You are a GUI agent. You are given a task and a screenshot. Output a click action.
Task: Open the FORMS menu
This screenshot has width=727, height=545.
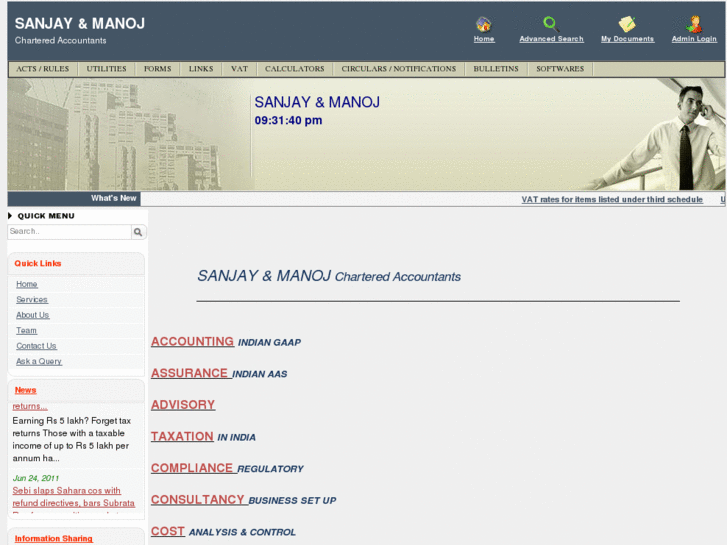tap(158, 69)
